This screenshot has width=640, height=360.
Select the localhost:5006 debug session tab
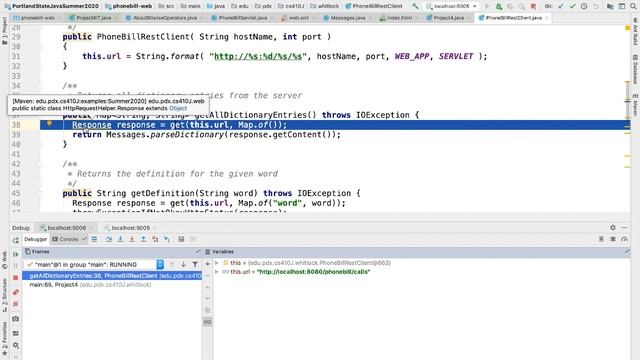[x=67, y=228]
